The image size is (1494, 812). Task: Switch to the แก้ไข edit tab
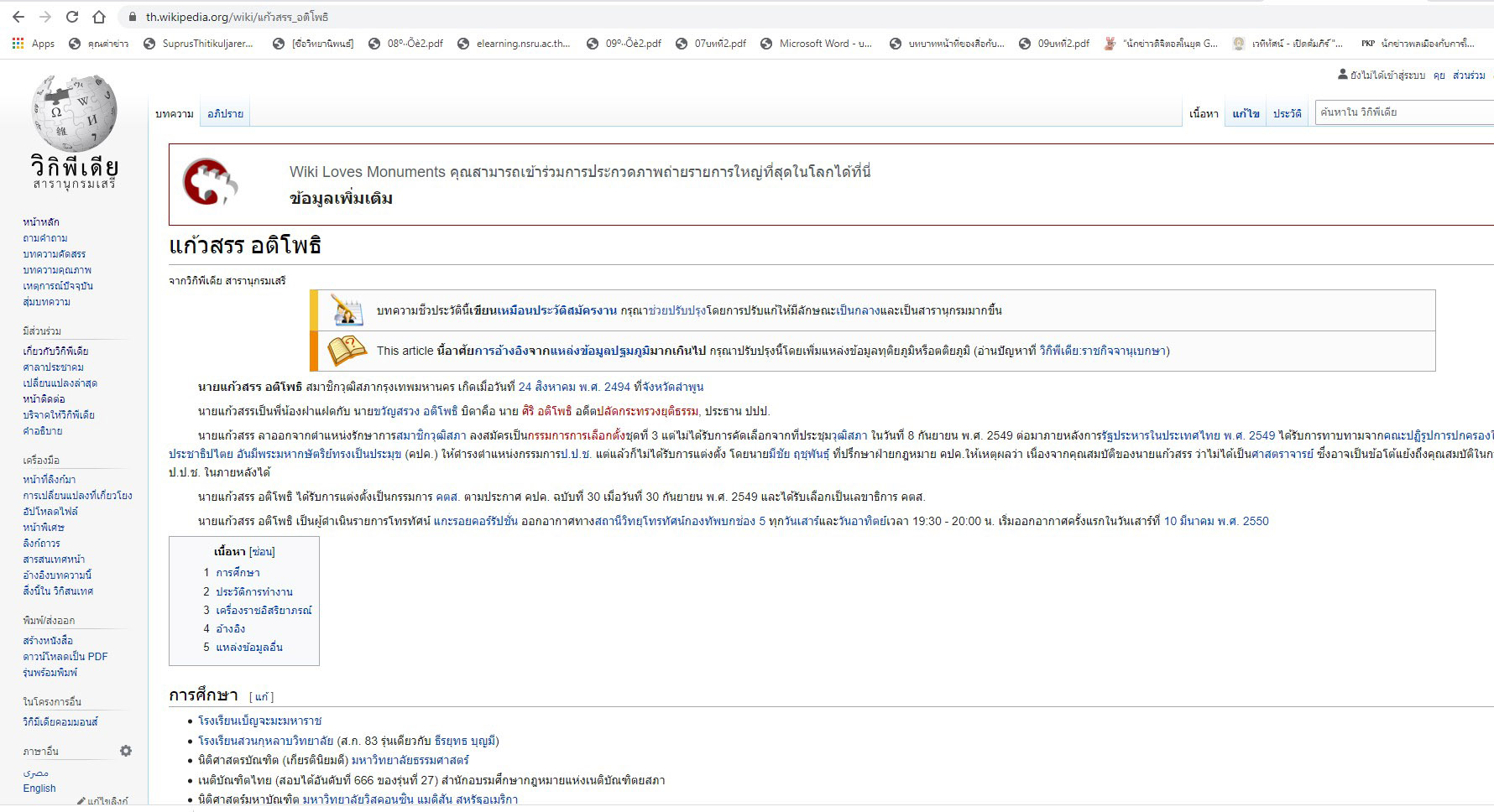click(x=1246, y=114)
